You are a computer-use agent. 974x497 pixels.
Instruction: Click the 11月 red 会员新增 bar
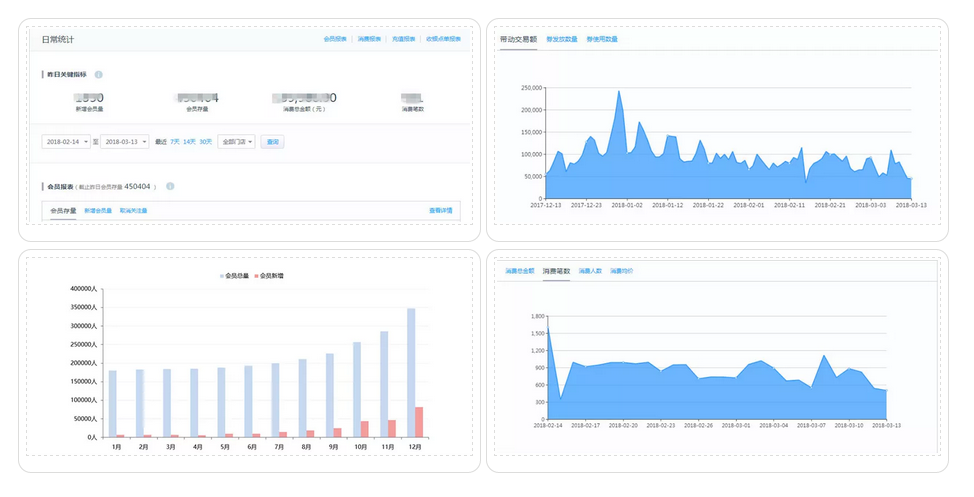tap(392, 429)
